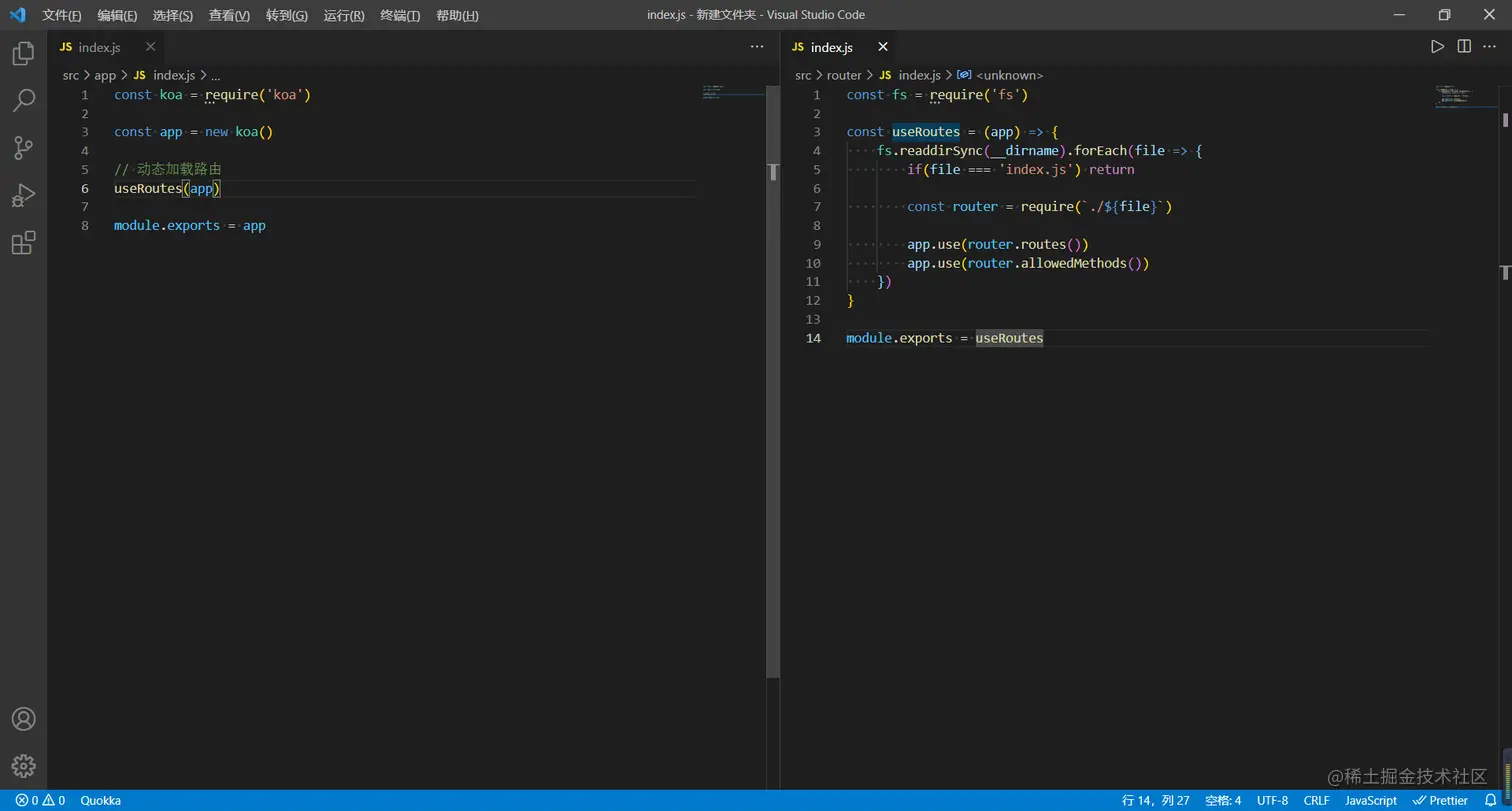The image size is (1512, 811).
Task: Click the comment '// 动态加载路由'
Action: [x=167, y=169]
